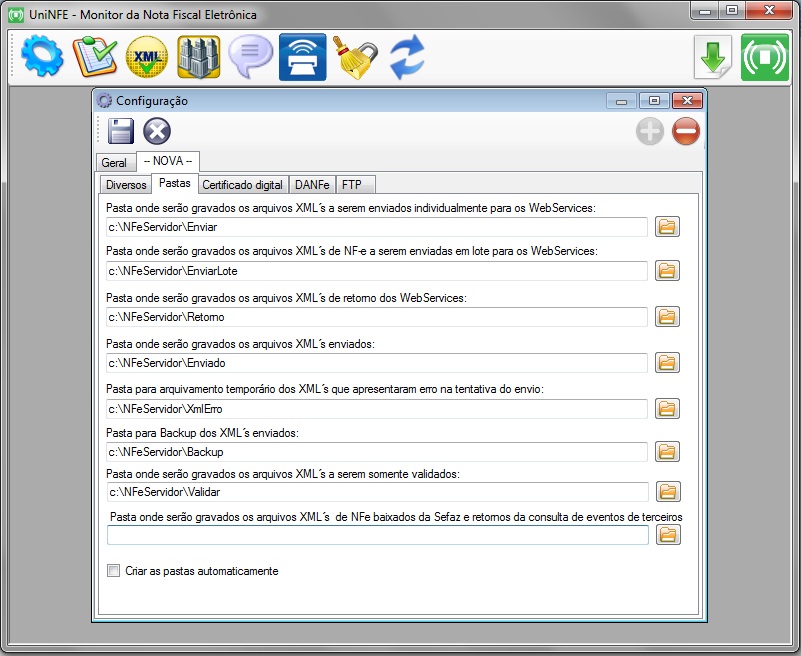Click the c:\NFeServidor\Validar path field
Screen dimensions: 801x656
378,492
